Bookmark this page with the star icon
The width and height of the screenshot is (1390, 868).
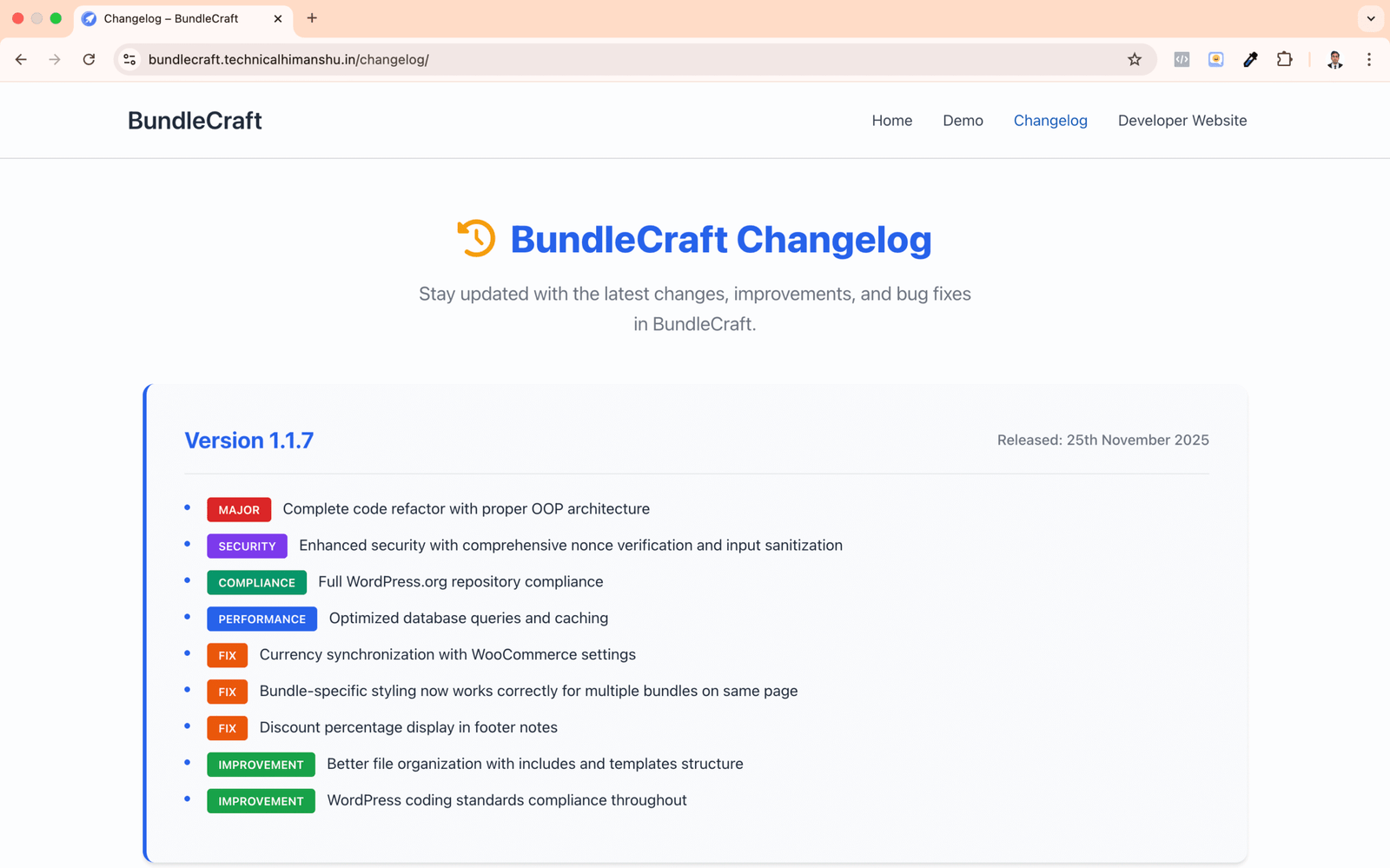[1135, 60]
